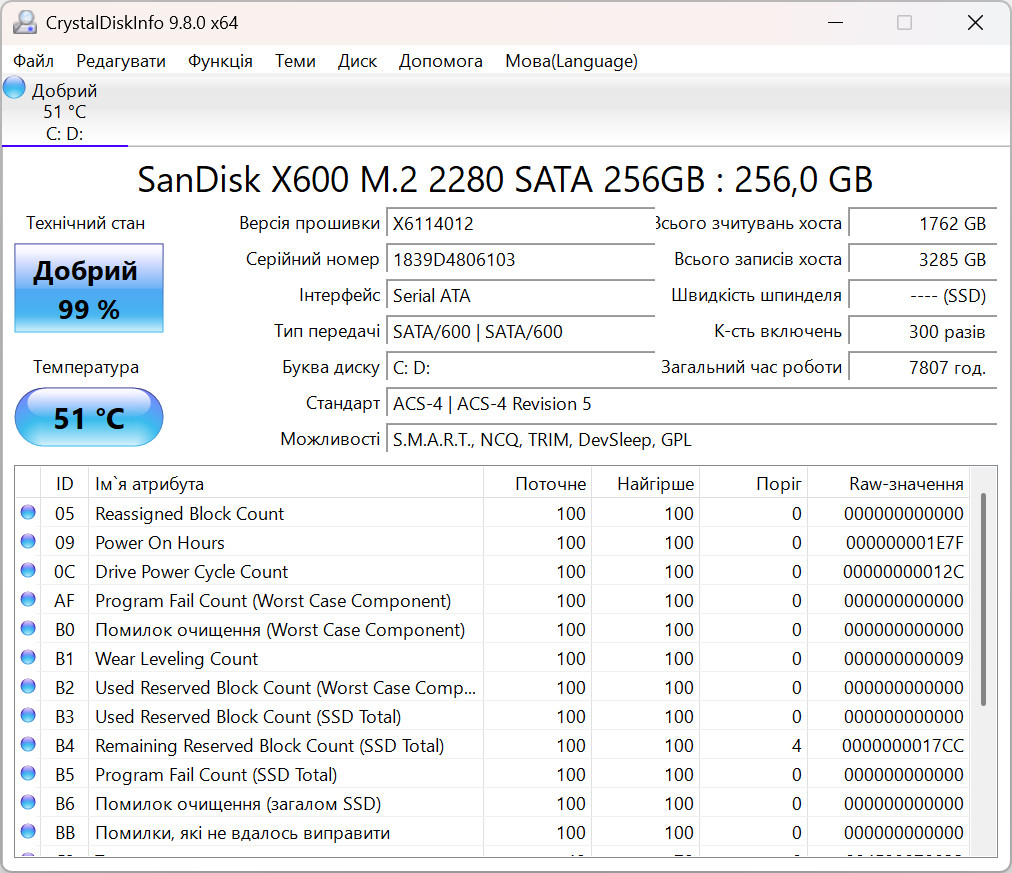This screenshot has width=1012, height=873.
Task: Open the Диск menu
Action: [x=357, y=61]
